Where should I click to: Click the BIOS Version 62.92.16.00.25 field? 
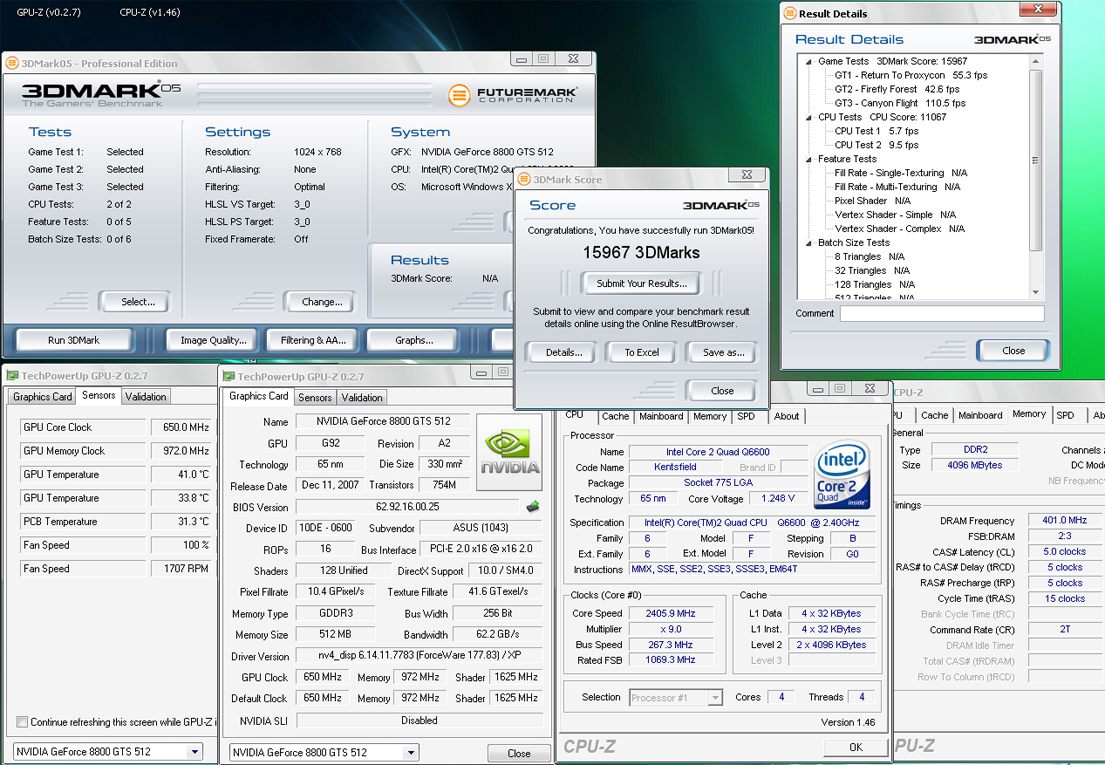point(408,506)
